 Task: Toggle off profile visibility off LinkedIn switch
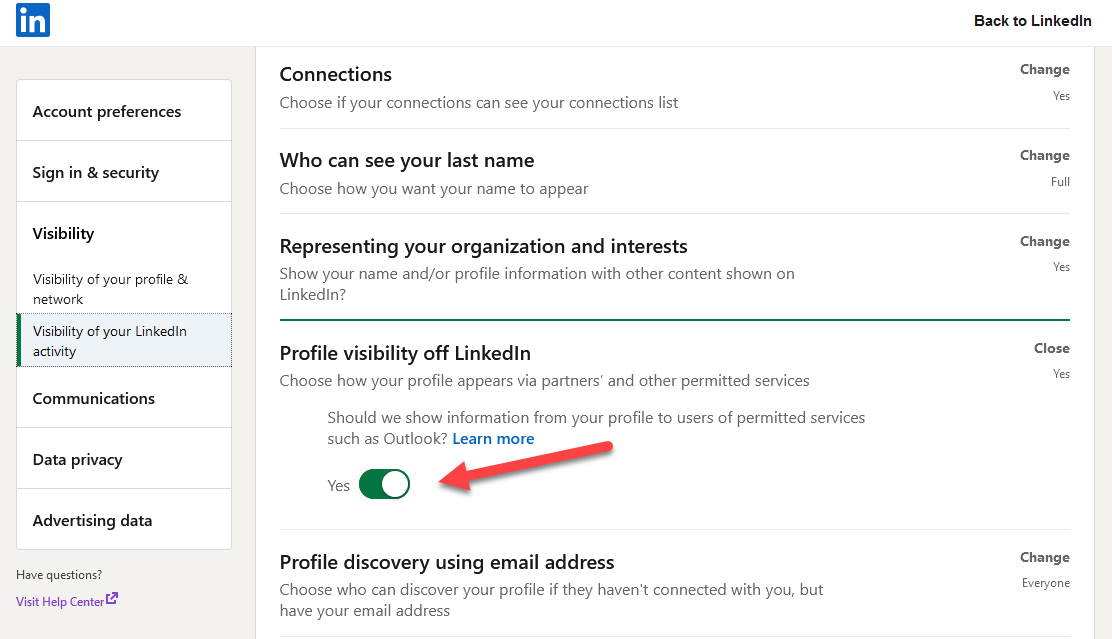pyautogui.click(x=384, y=485)
